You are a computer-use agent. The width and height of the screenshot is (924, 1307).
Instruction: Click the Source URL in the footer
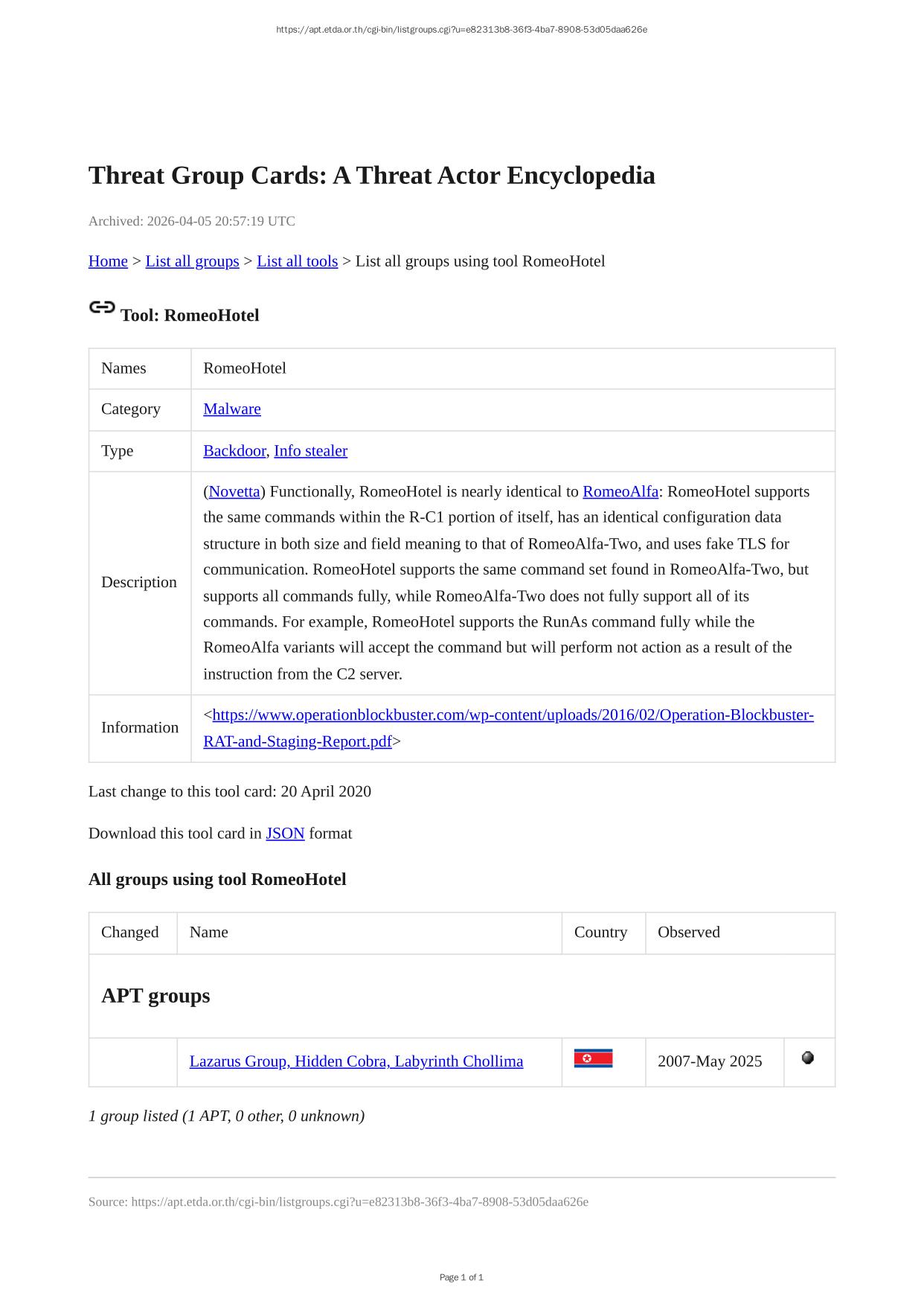point(359,1201)
